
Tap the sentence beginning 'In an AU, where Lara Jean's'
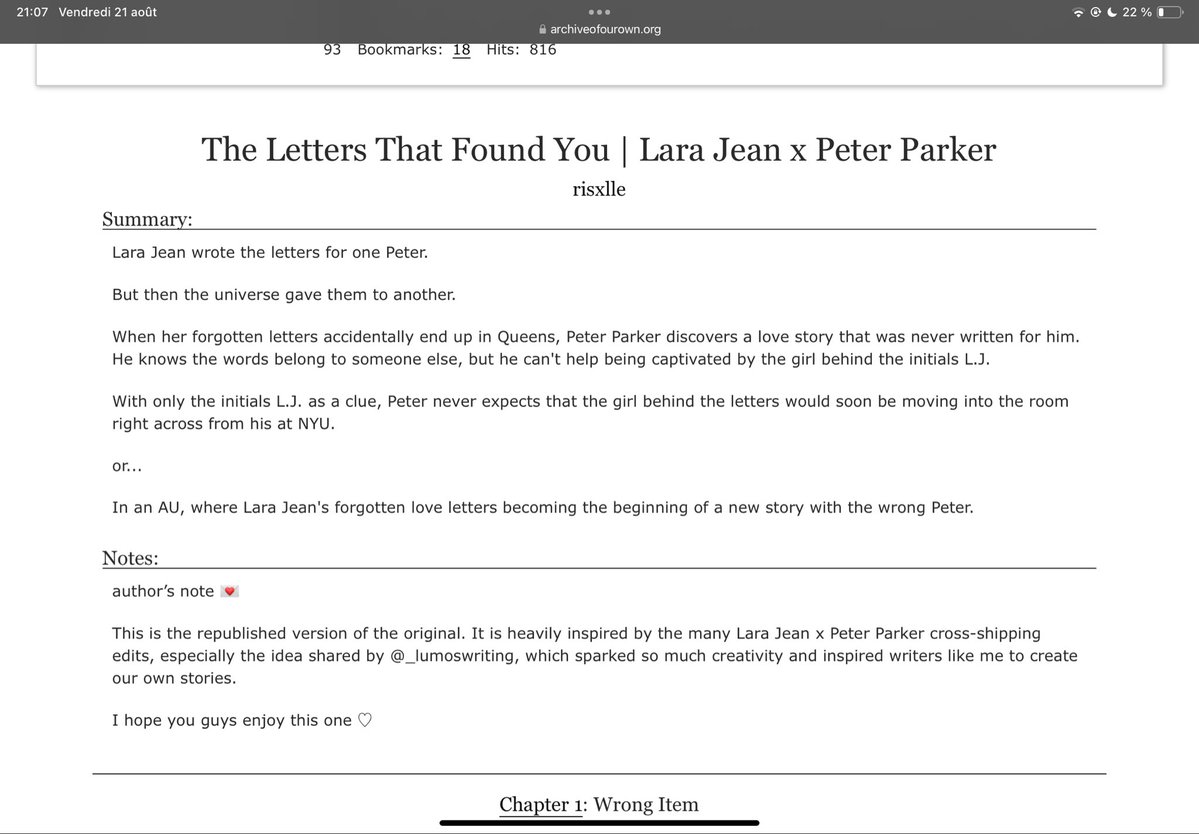[543, 508]
